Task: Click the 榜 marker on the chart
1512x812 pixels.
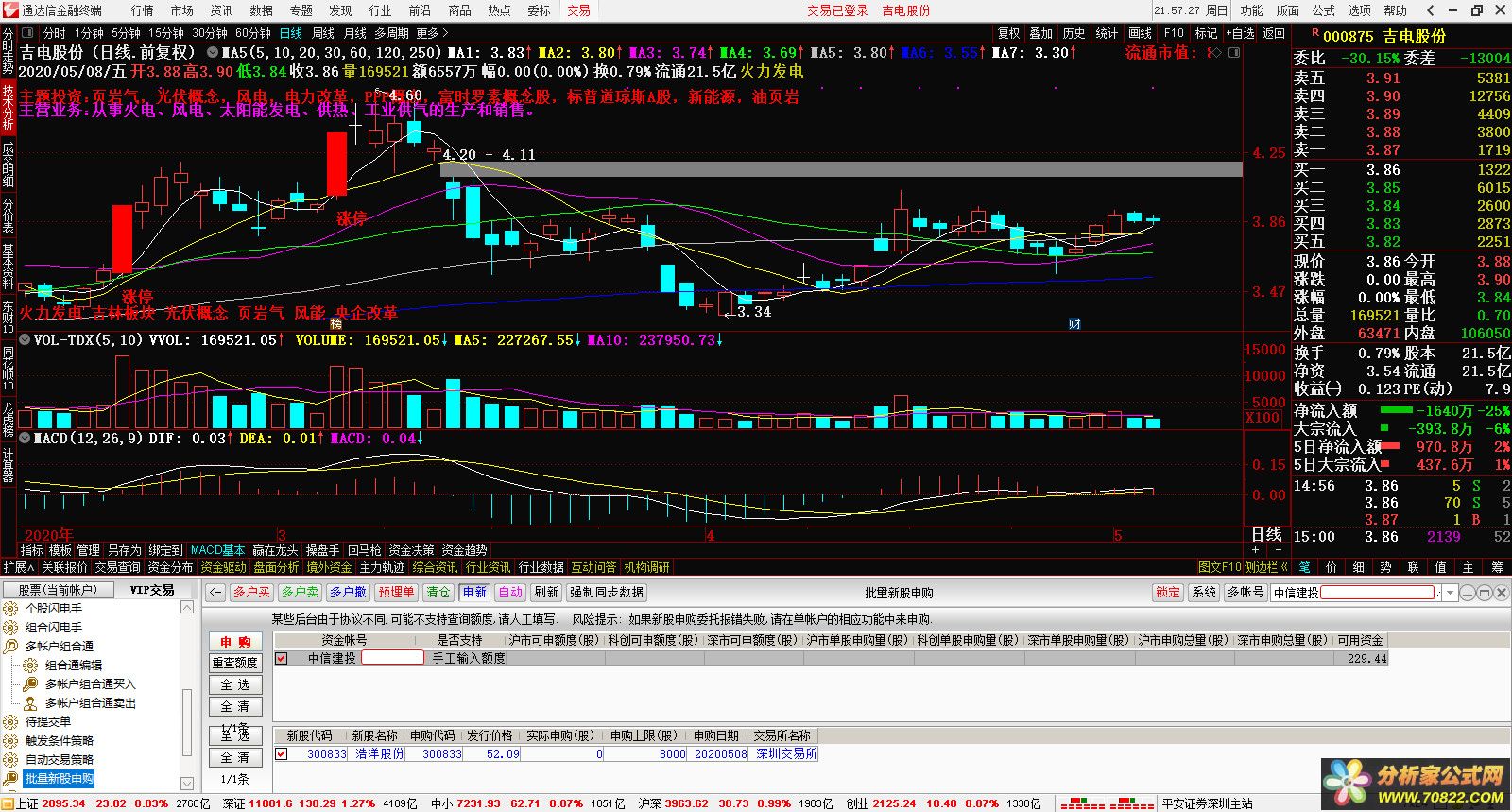Action: click(x=335, y=324)
